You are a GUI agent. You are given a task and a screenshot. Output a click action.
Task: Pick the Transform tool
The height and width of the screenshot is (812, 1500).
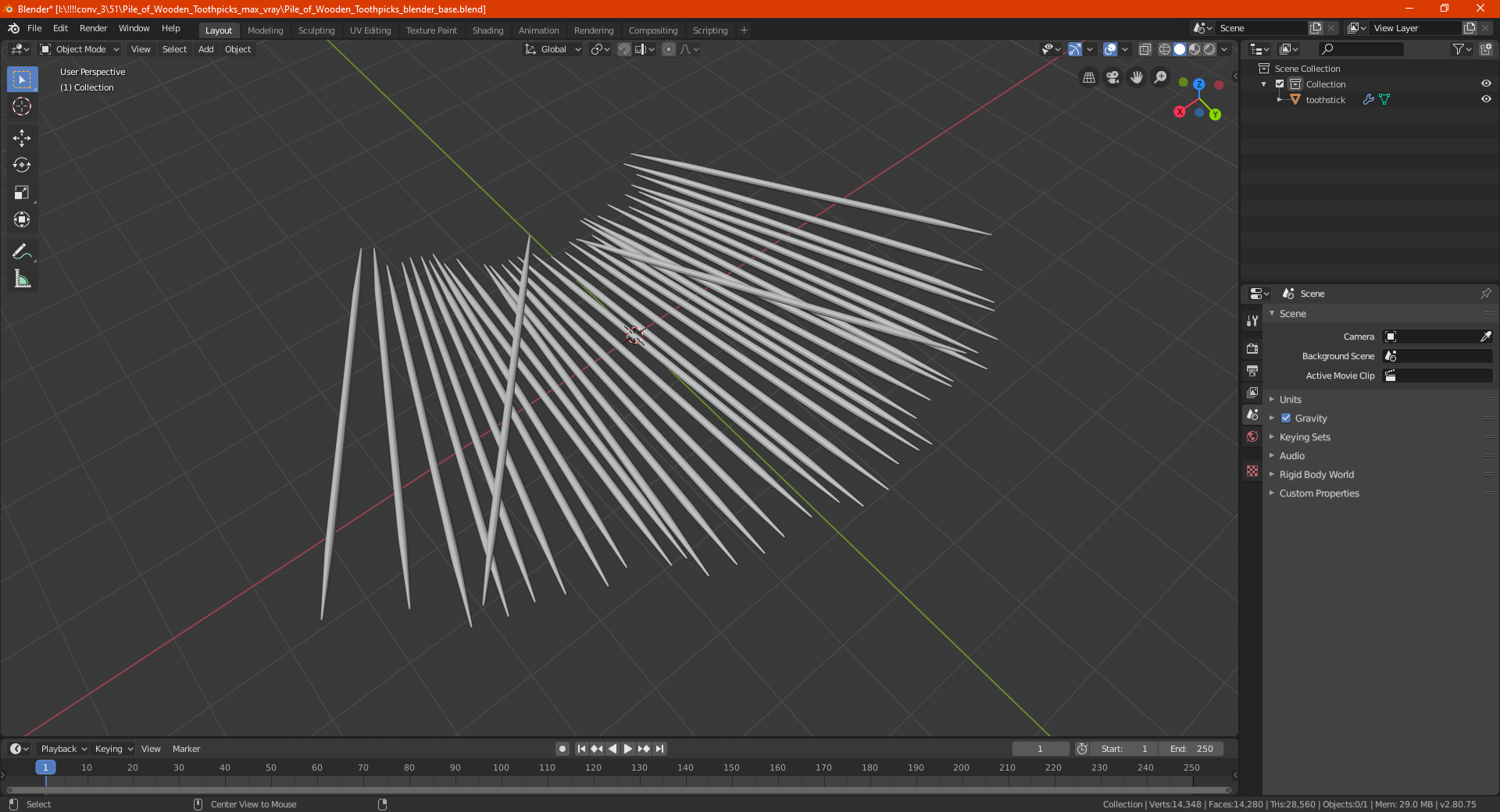22,220
